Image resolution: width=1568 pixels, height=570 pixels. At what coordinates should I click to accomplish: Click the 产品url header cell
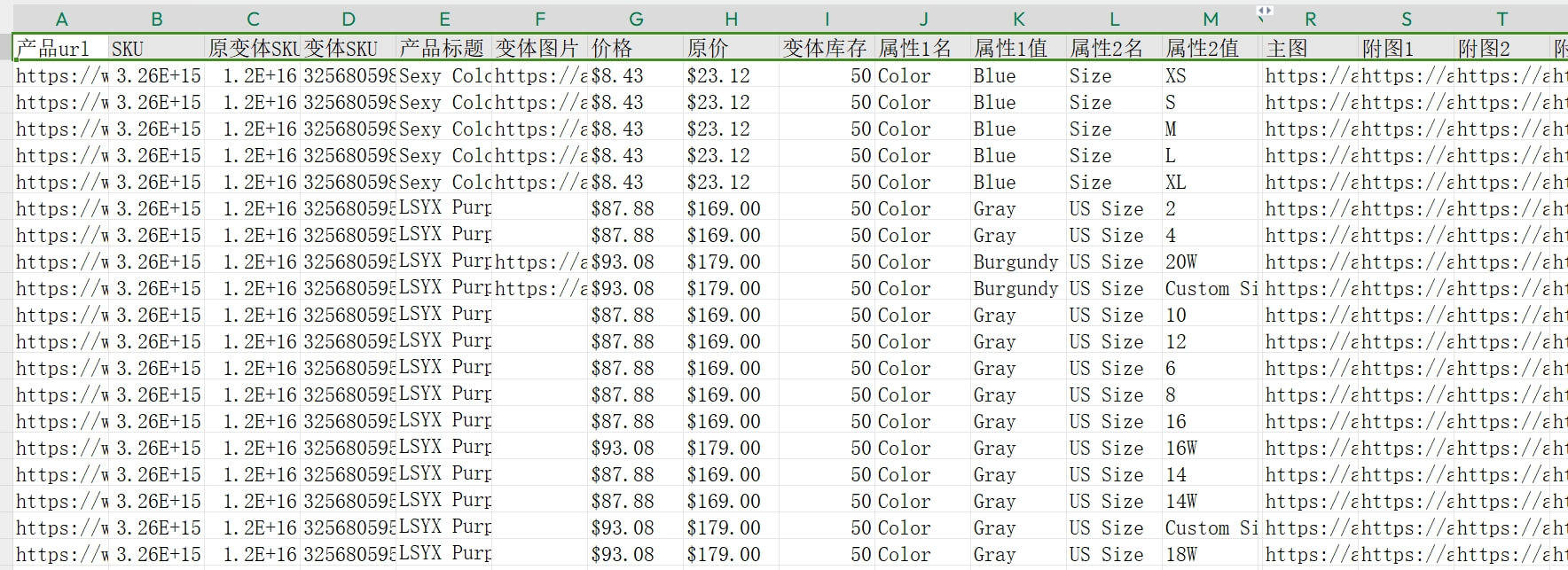pos(61,48)
